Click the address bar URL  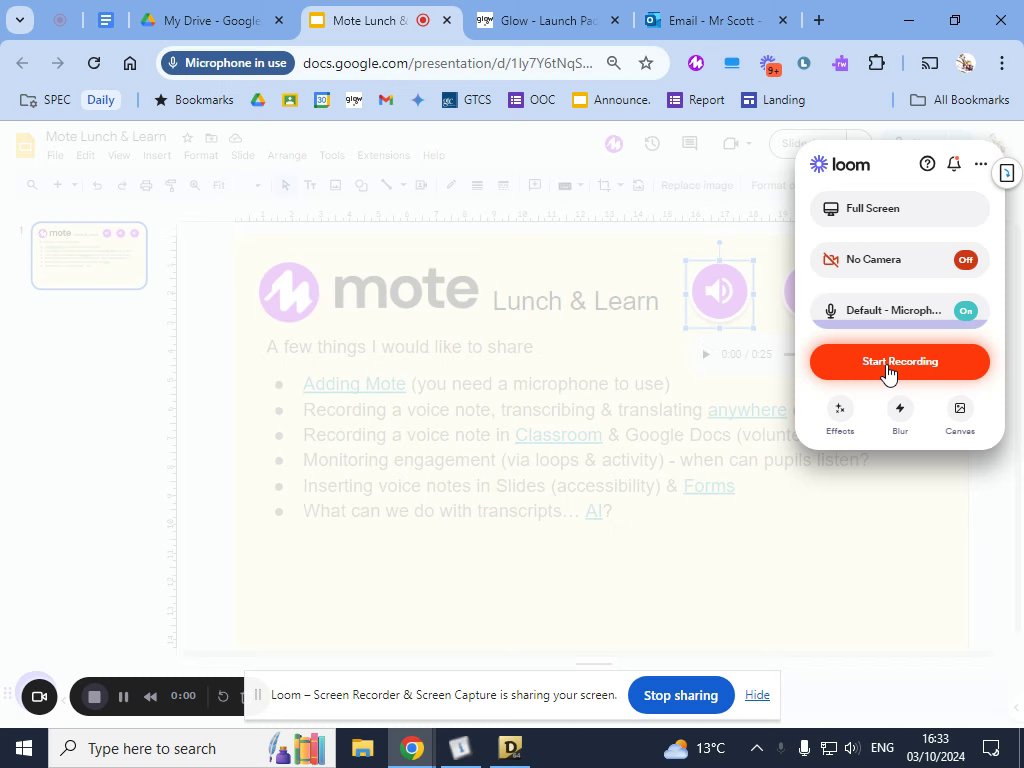coord(448,63)
